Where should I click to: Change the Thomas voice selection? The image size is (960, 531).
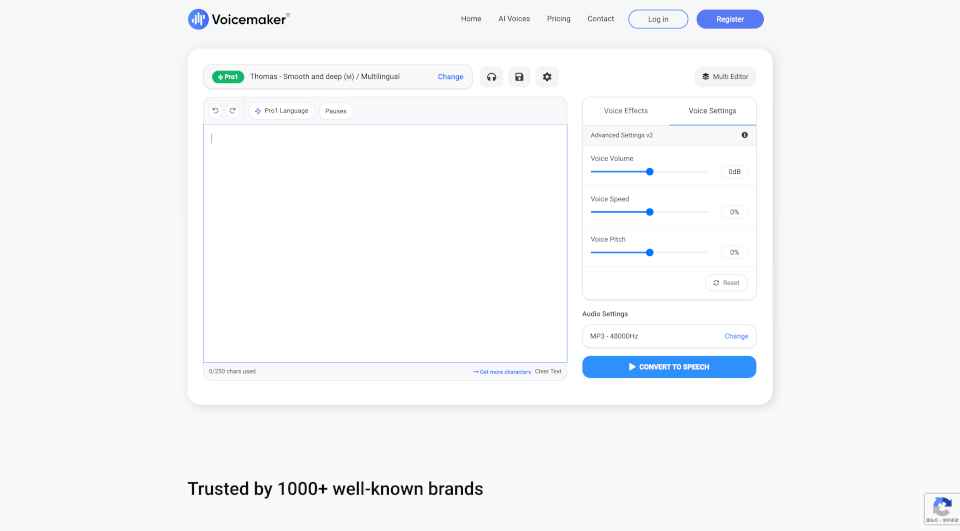(x=450, y=77)
